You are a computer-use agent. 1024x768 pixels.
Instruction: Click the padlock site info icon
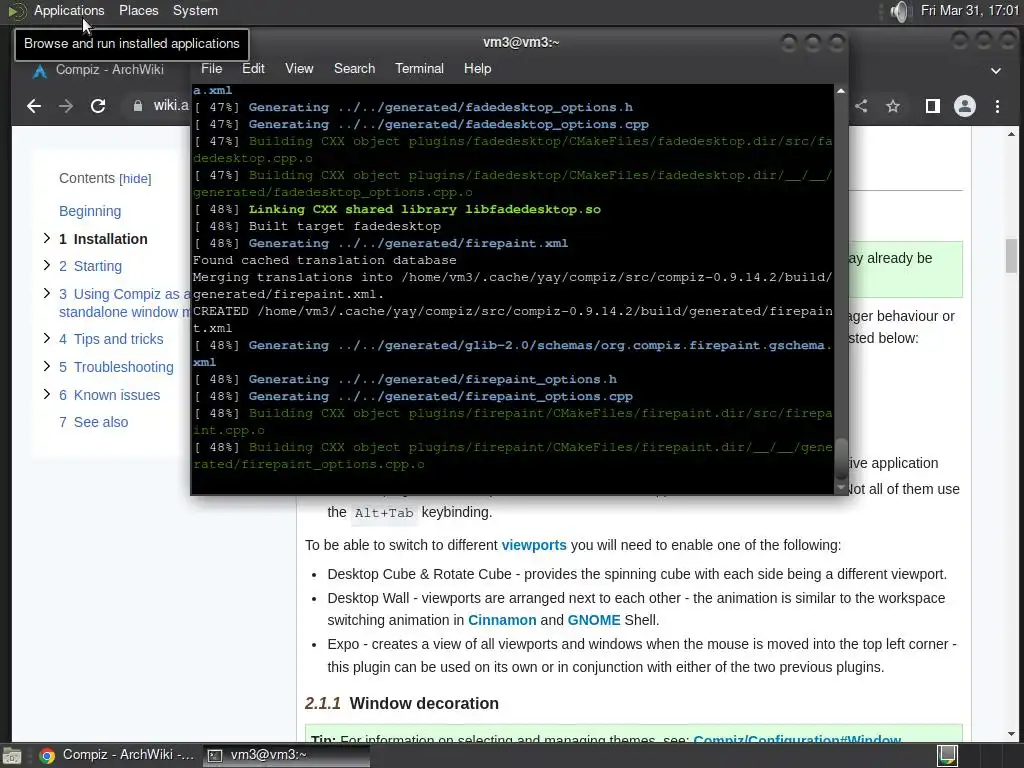(138, 106)
